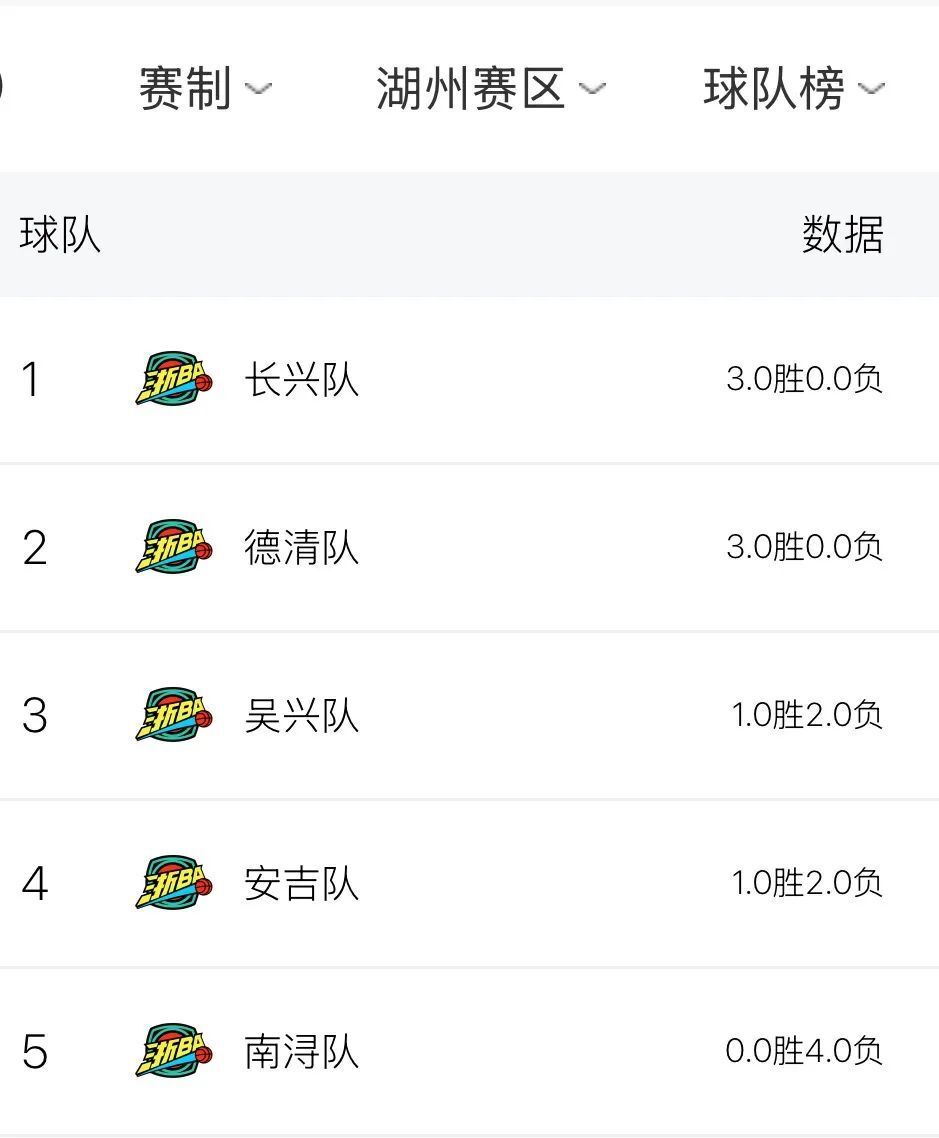Open the 吴兴队 team logo
Image resolution: width=939 pixels, height=1138 pixels.
point(174,715)
